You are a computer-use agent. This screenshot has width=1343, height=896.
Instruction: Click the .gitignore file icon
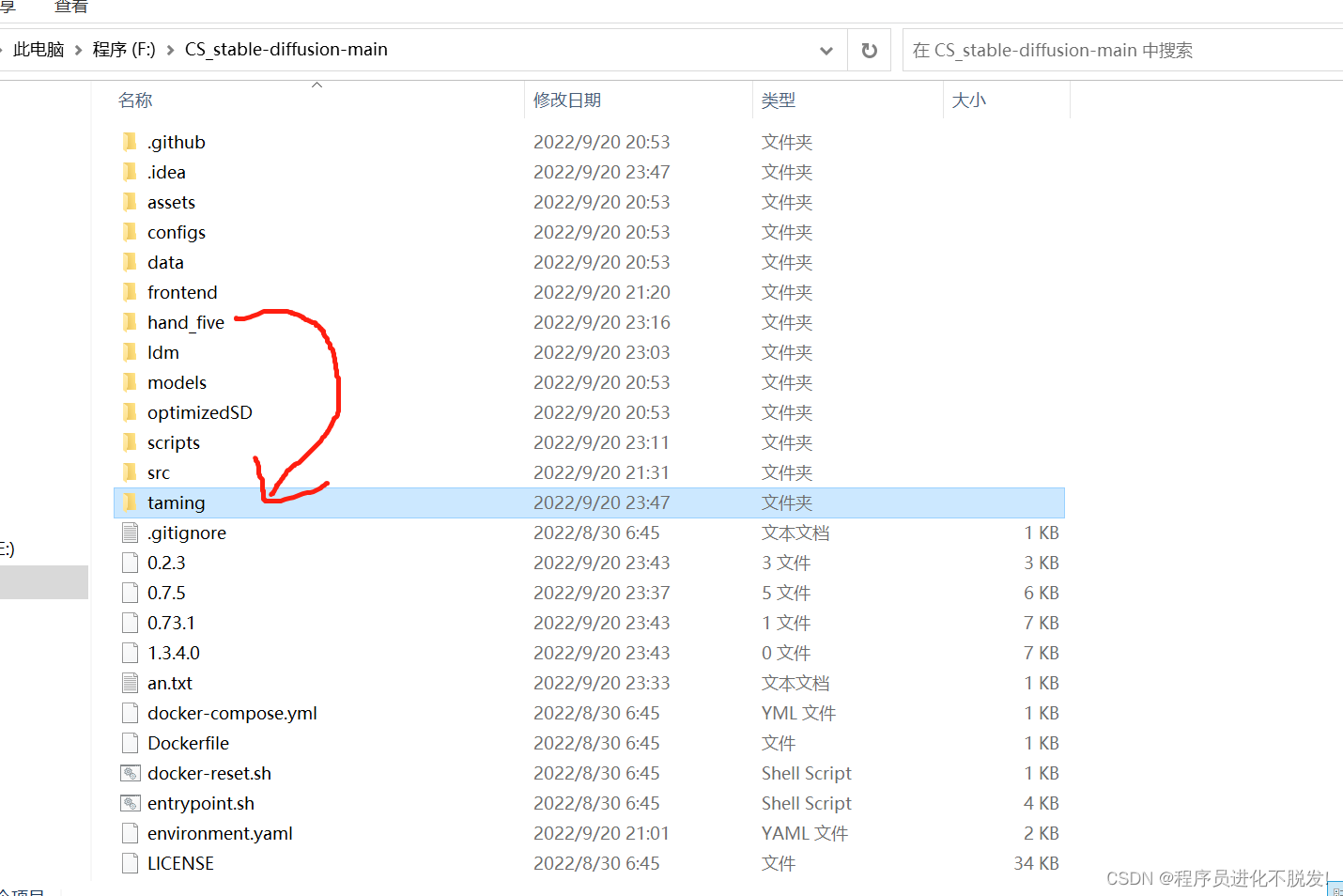click(x=130, y=533)
